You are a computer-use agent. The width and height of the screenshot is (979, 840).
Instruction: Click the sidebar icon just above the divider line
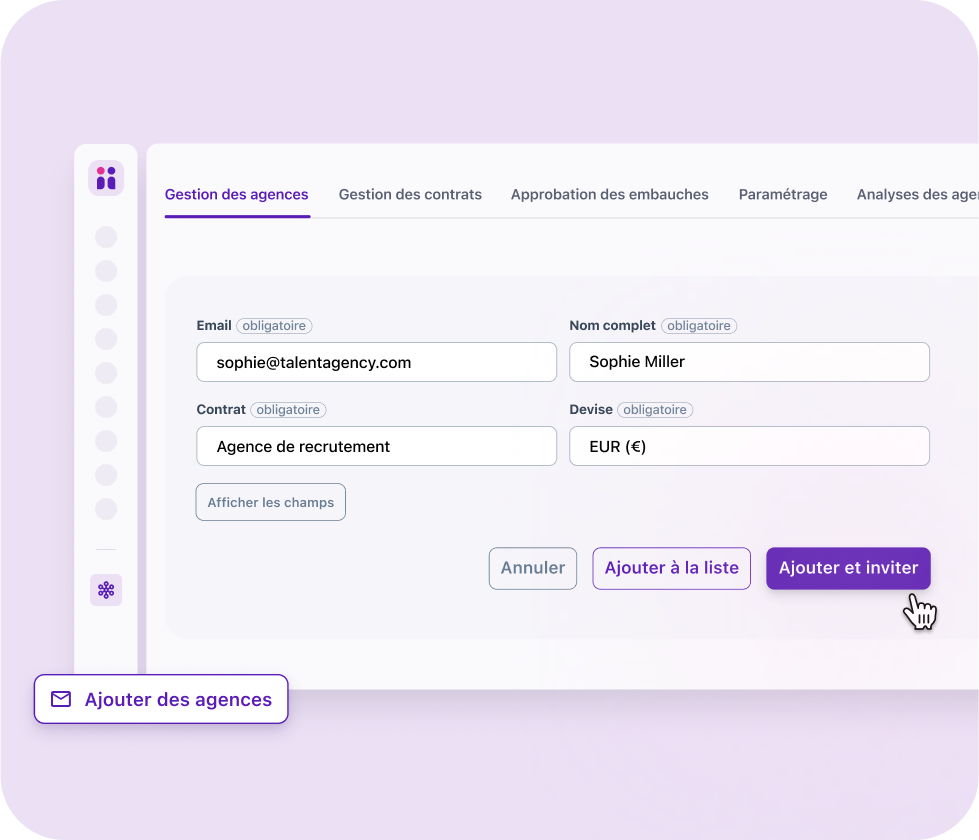105,509
